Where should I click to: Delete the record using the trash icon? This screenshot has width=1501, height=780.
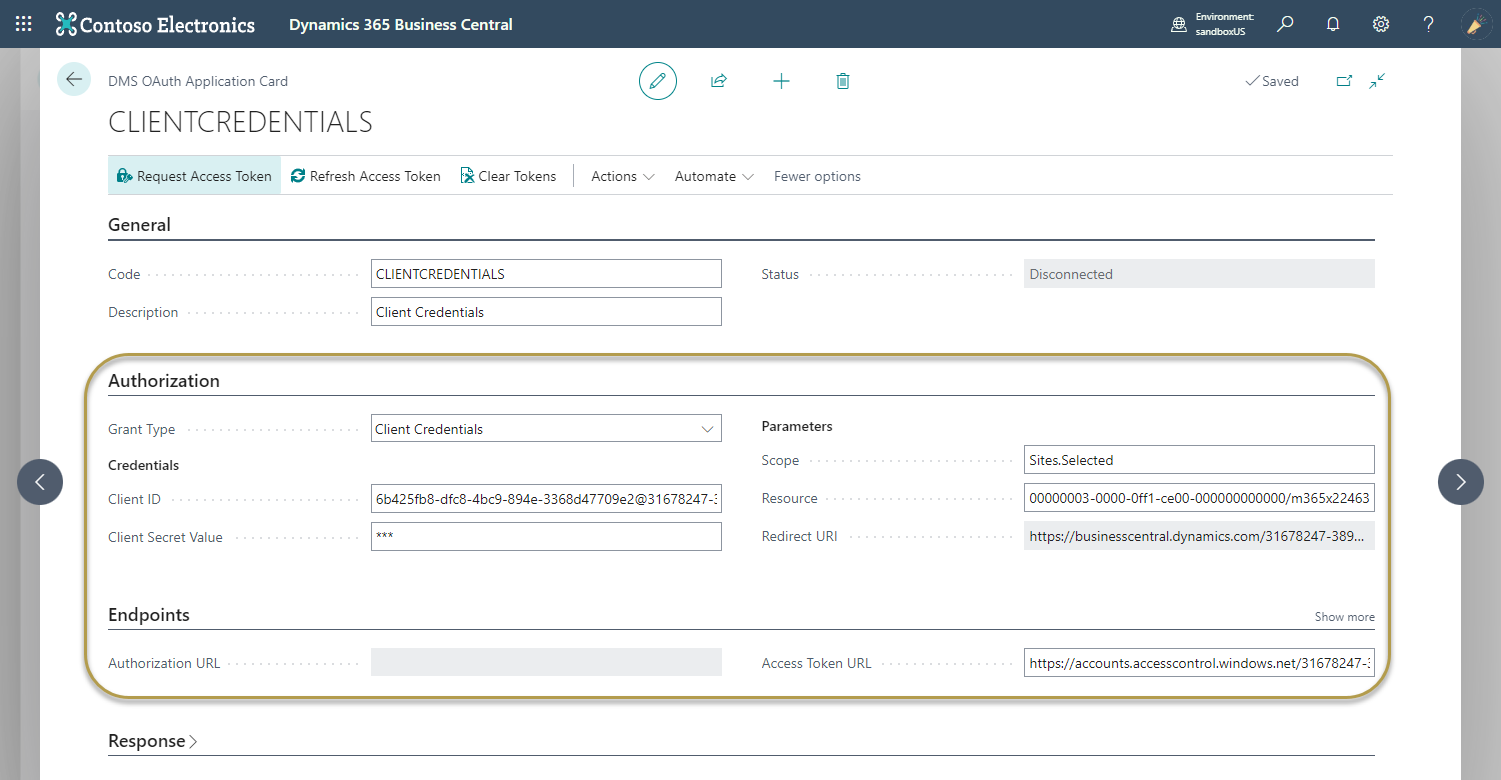[842, 81]
